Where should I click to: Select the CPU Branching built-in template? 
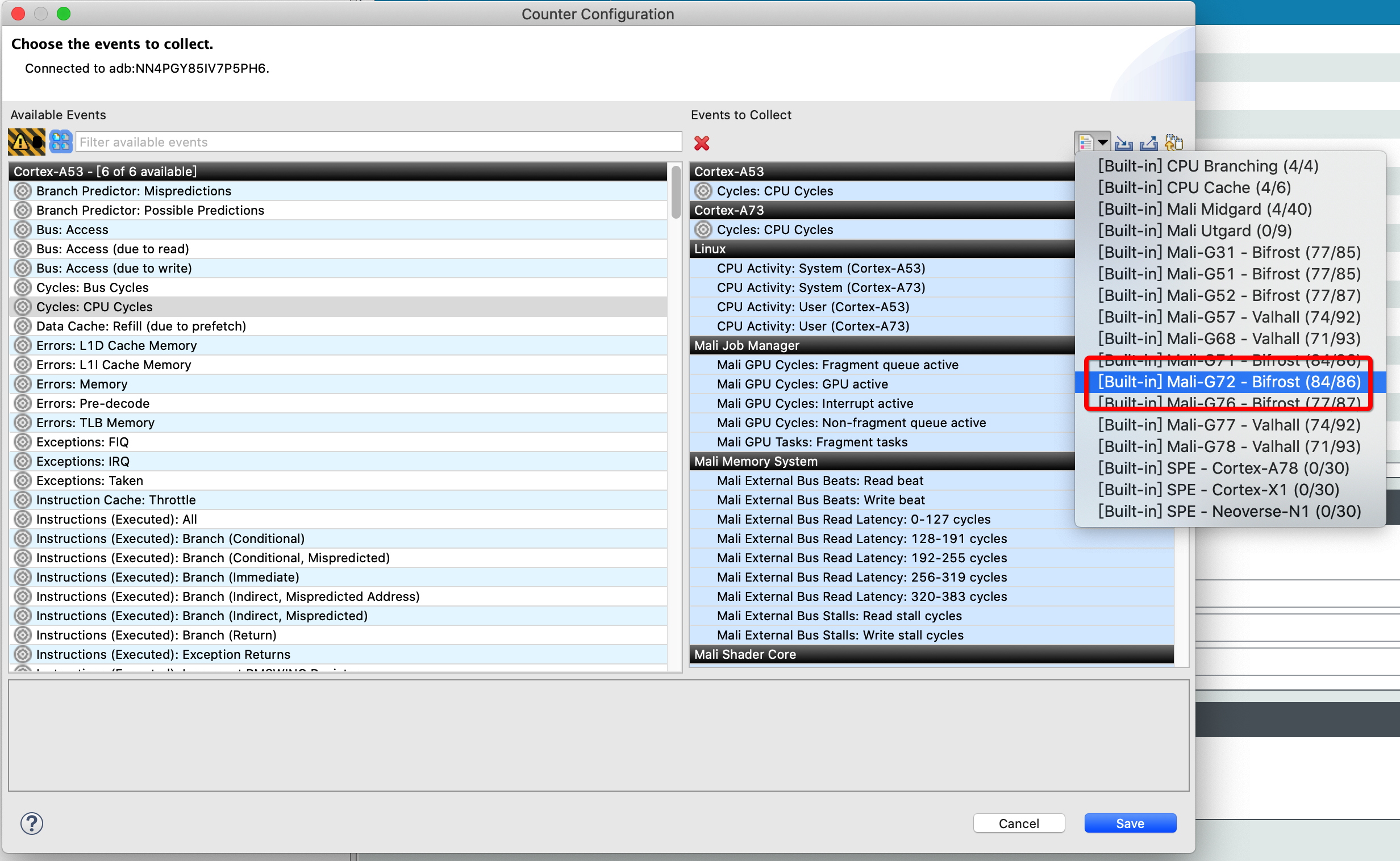(1207, 166)
